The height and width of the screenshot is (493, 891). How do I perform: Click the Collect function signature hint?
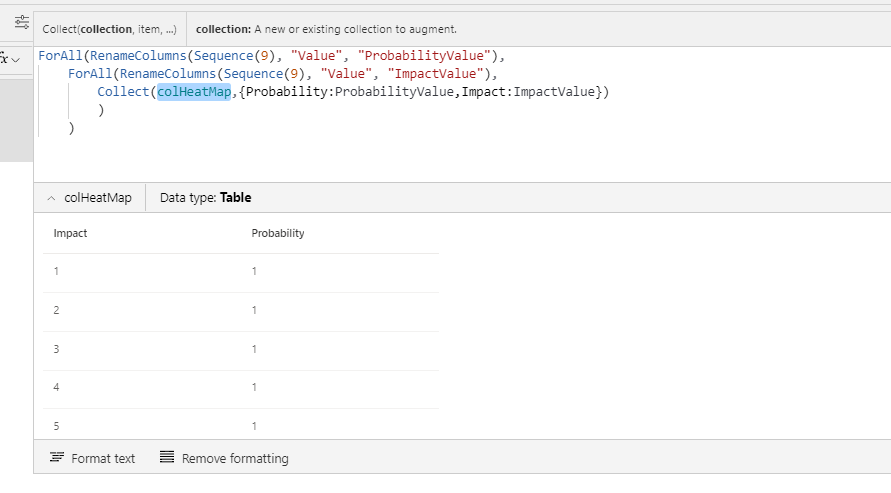point(109,30)
